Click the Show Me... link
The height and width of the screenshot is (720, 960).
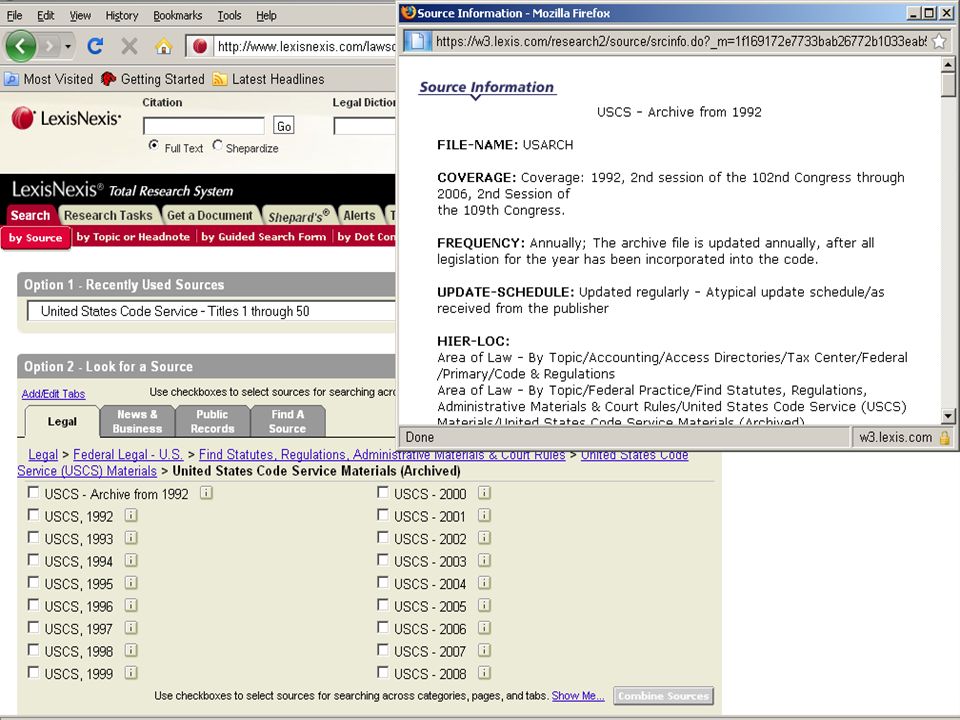coord(577,696)
